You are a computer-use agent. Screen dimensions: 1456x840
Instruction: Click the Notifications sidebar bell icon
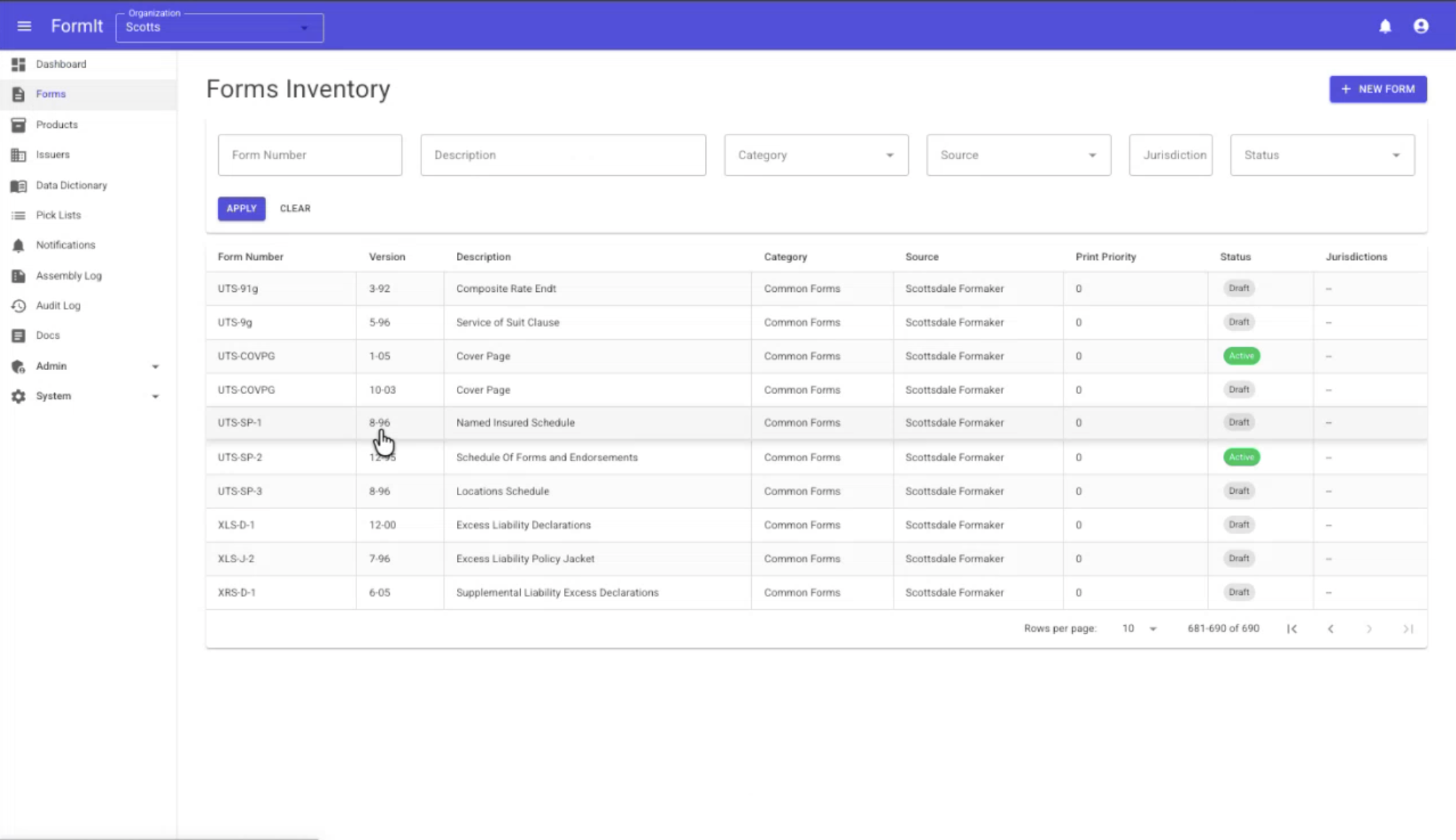(x=19, y=245)
